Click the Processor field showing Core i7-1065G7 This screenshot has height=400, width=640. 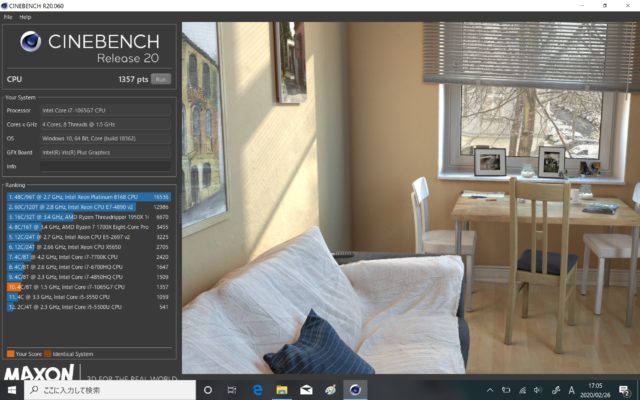(x=105, y=110)
